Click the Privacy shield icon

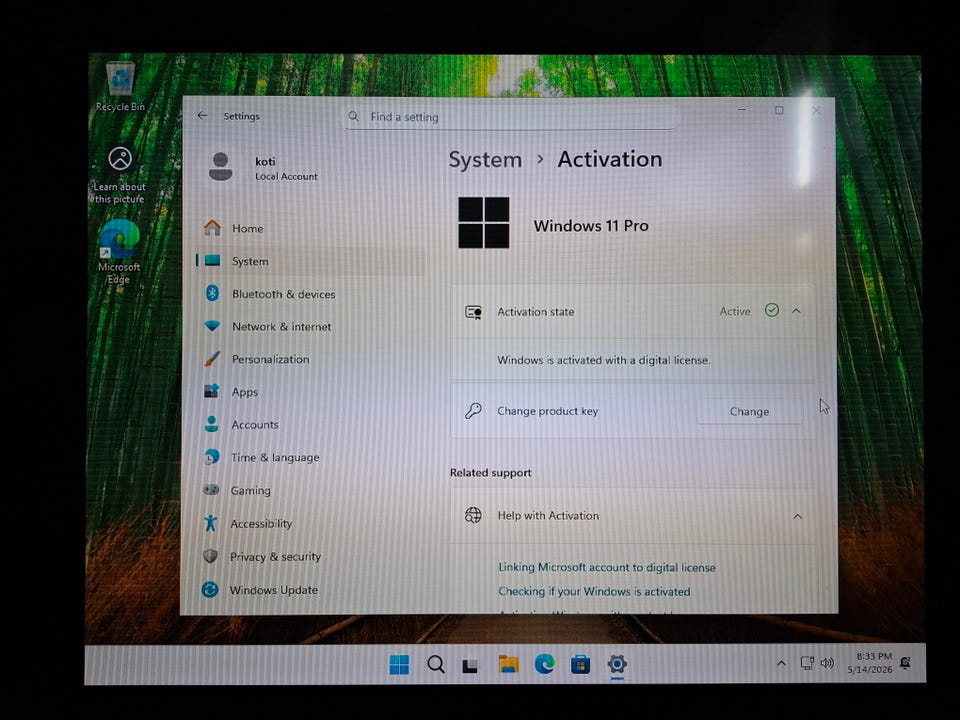point(210,556)
